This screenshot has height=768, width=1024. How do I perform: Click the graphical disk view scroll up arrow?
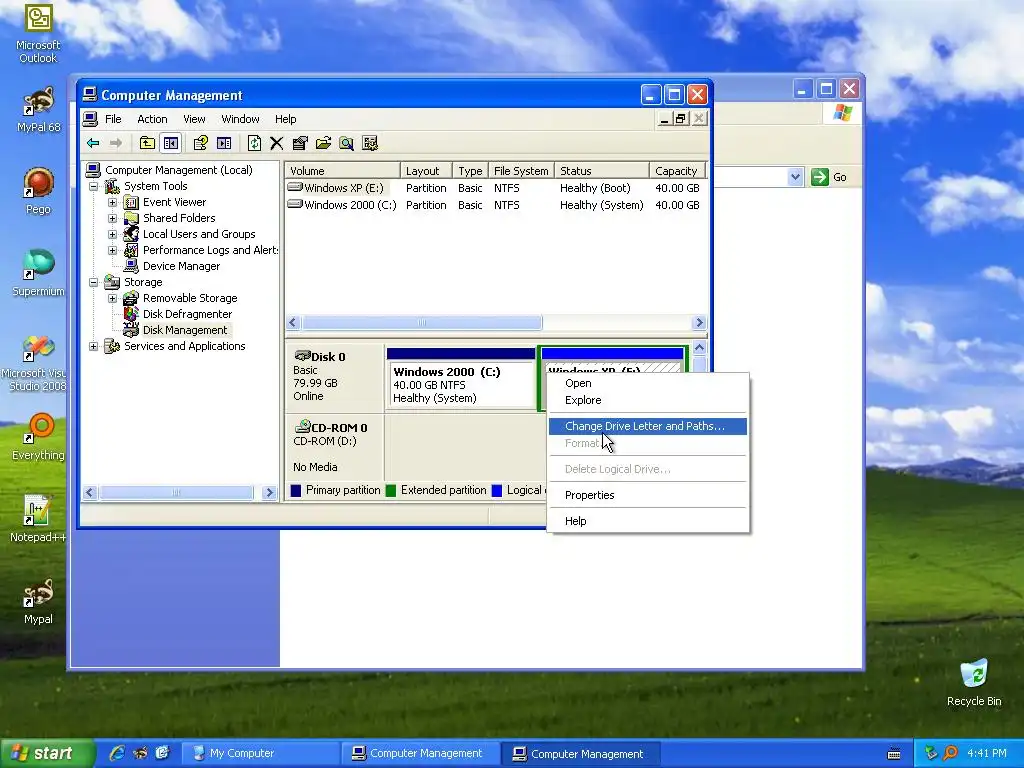pos(699,347)
